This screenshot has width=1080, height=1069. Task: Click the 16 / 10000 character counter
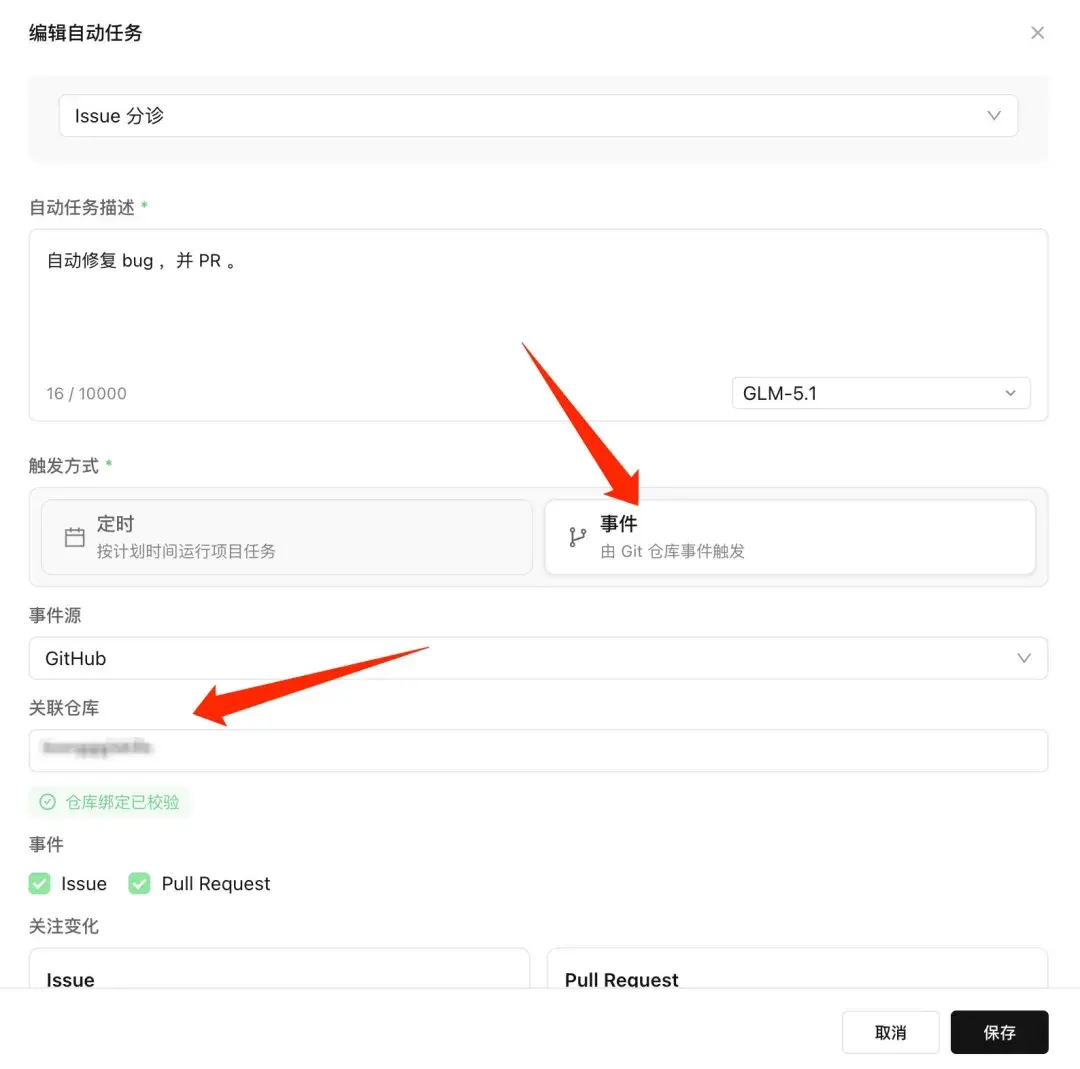click(x=86, y=393)
